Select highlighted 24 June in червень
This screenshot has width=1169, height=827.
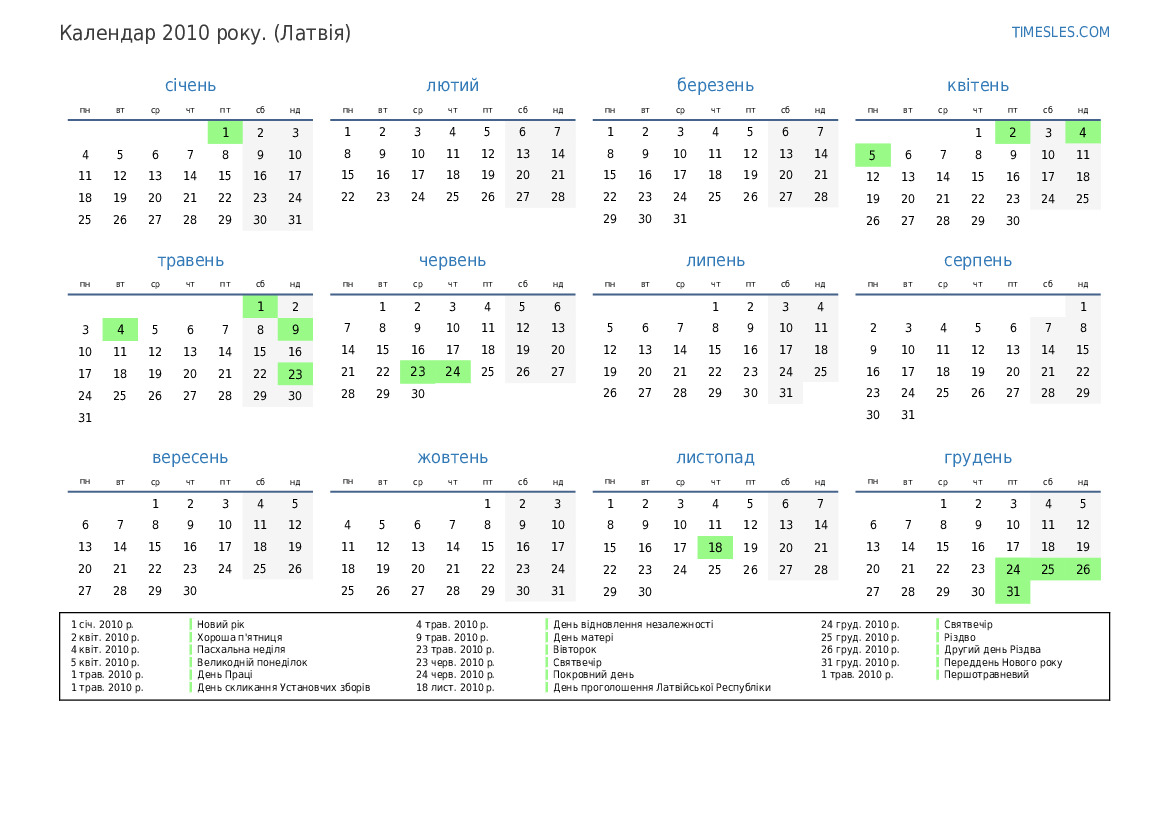453,372
